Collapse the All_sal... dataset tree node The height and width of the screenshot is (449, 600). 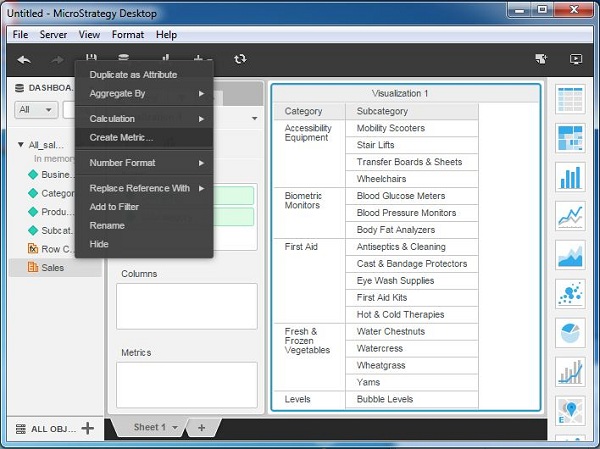(21, 145)
